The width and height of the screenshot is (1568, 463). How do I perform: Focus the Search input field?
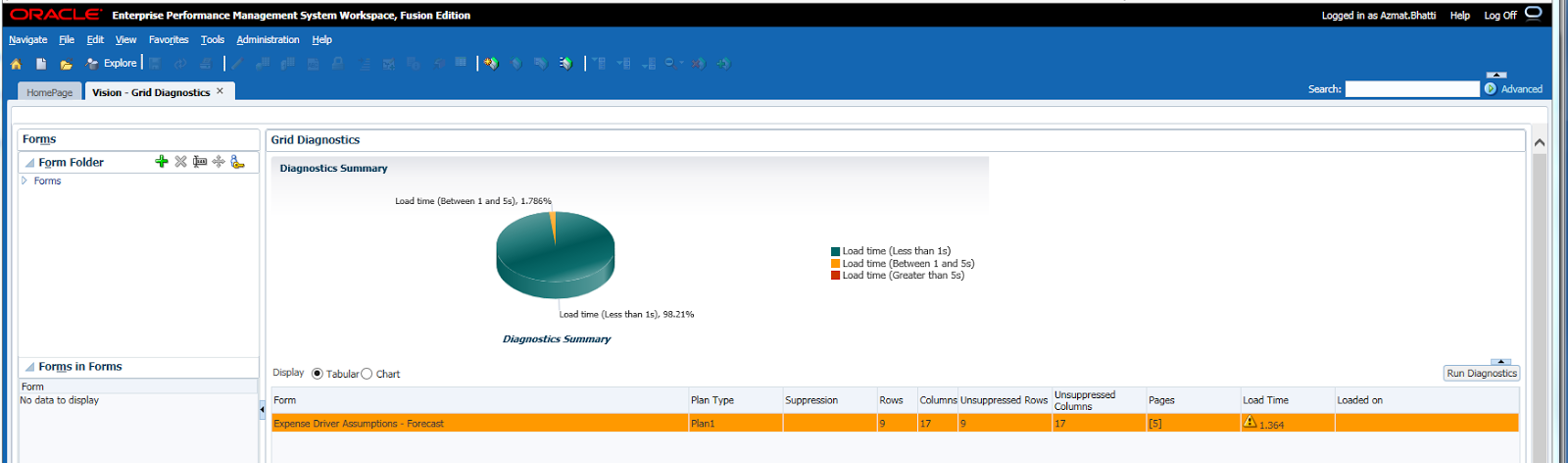1412,88
